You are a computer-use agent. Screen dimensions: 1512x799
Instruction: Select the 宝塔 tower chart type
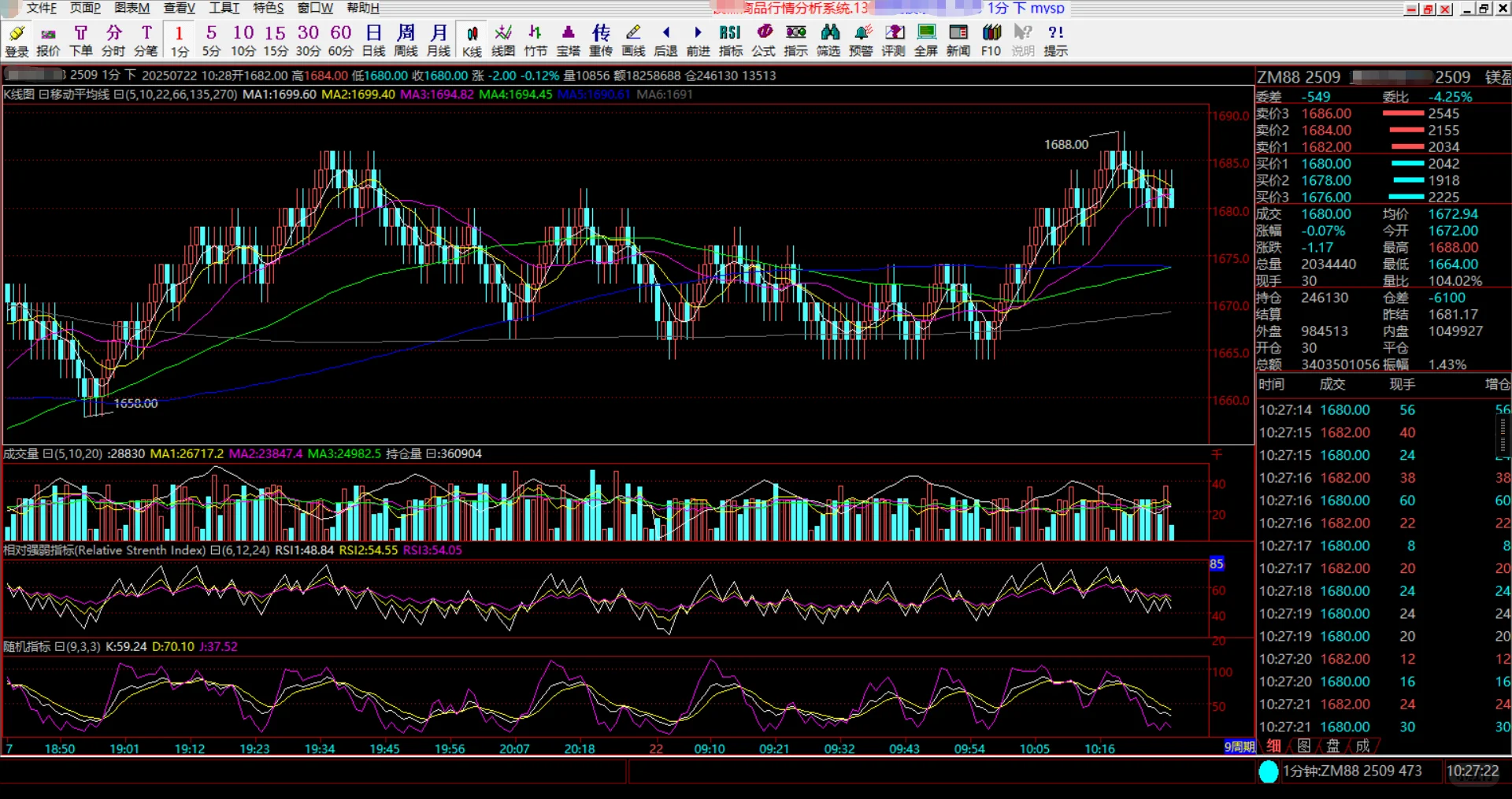pos(569,40)
